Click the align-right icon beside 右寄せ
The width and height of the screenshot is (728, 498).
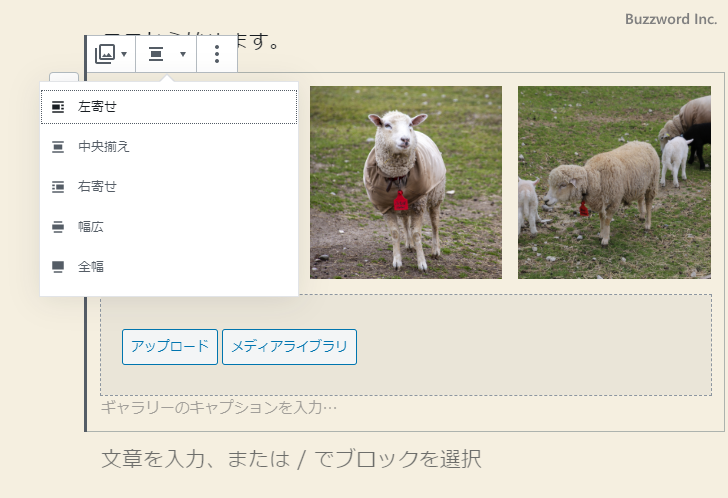point(58,186)
